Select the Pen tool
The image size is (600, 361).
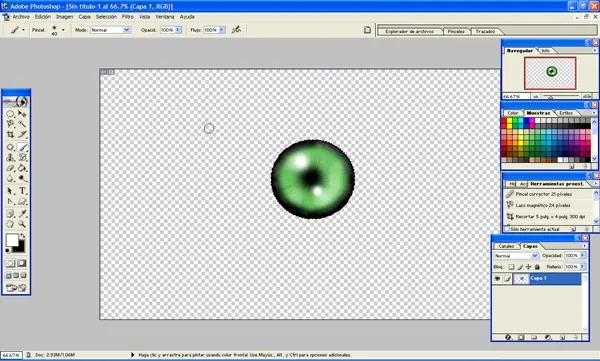coord(10,201)
